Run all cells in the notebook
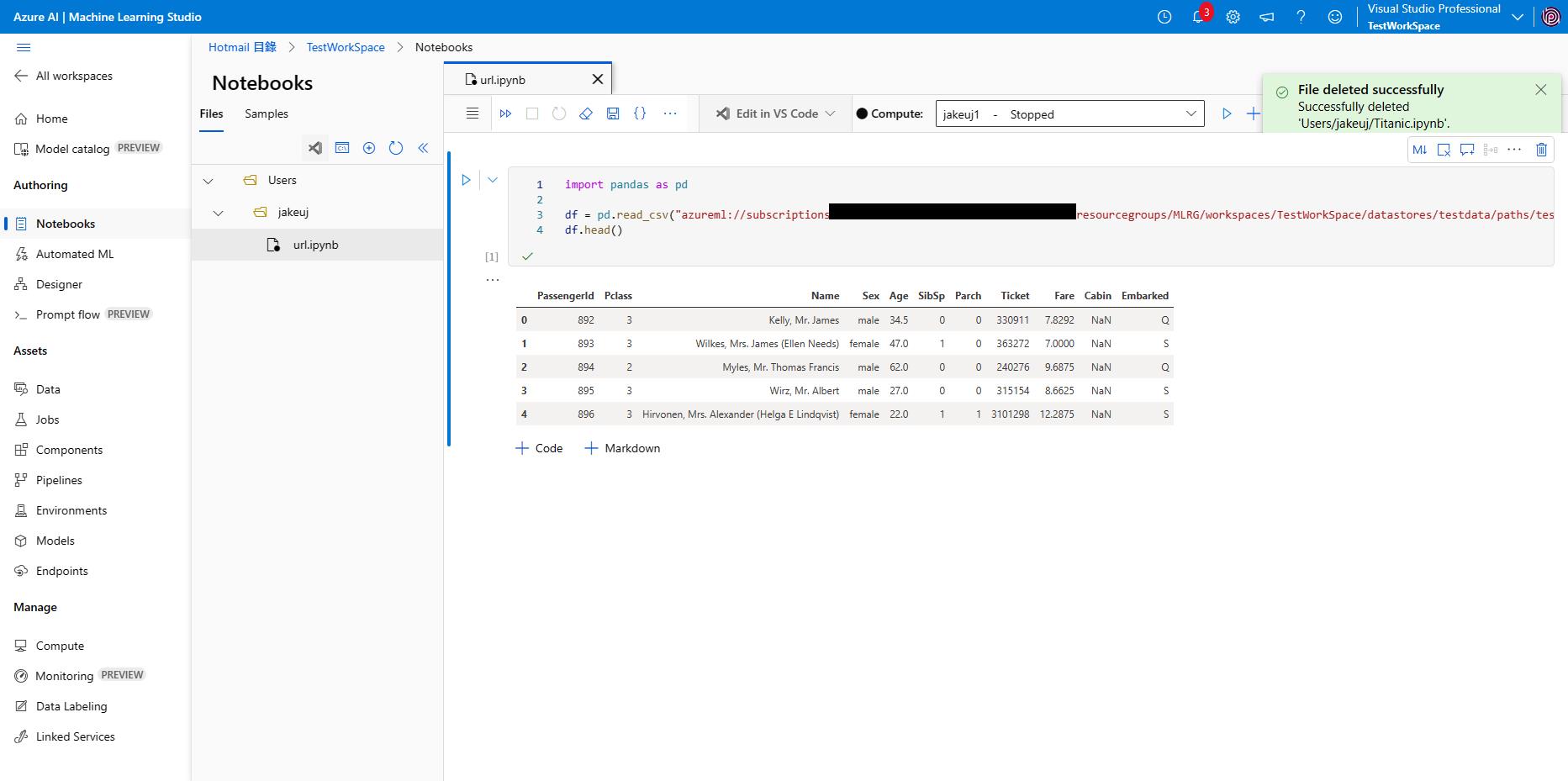 click(x=505, y=113)
